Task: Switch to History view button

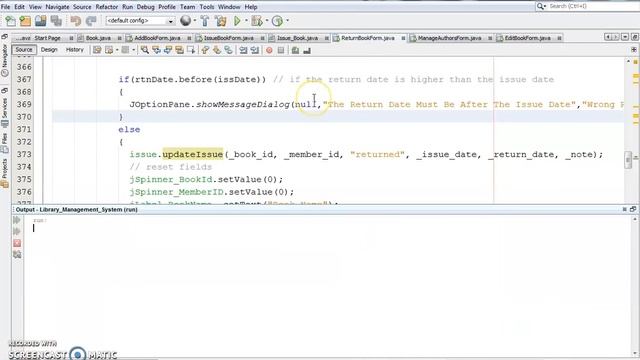Action: coord(75,50)
